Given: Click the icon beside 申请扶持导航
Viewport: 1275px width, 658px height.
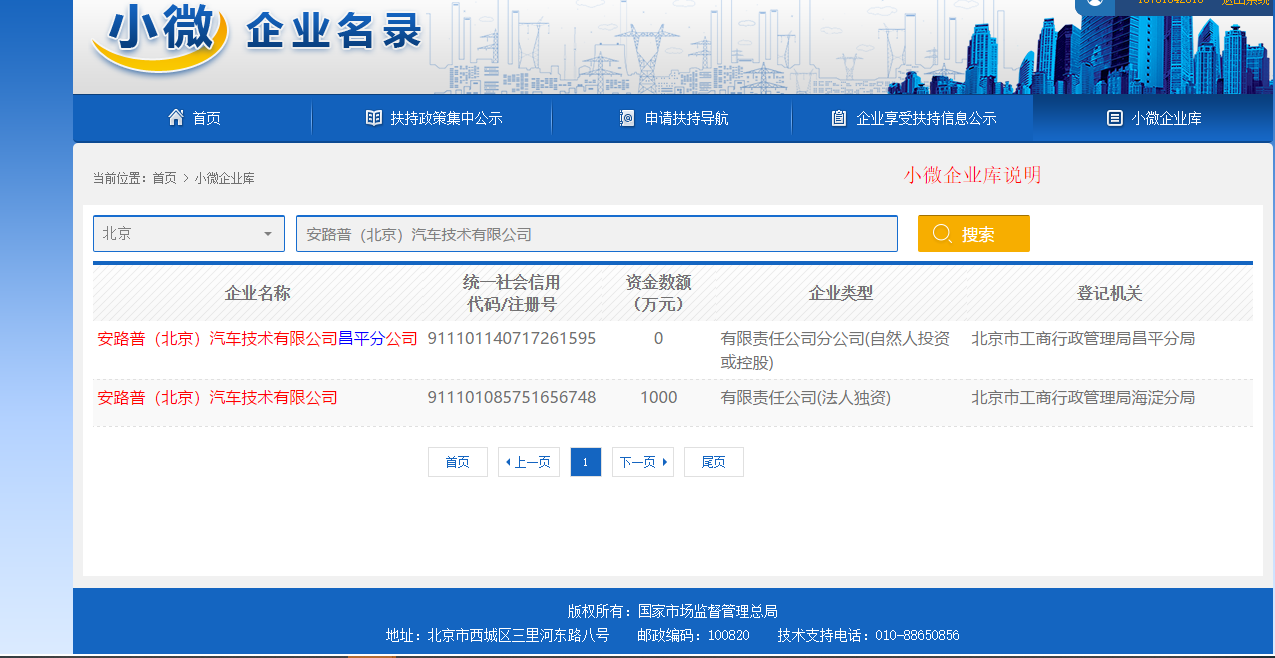Looking at the screenshot, I should click(x=627, y=118).
